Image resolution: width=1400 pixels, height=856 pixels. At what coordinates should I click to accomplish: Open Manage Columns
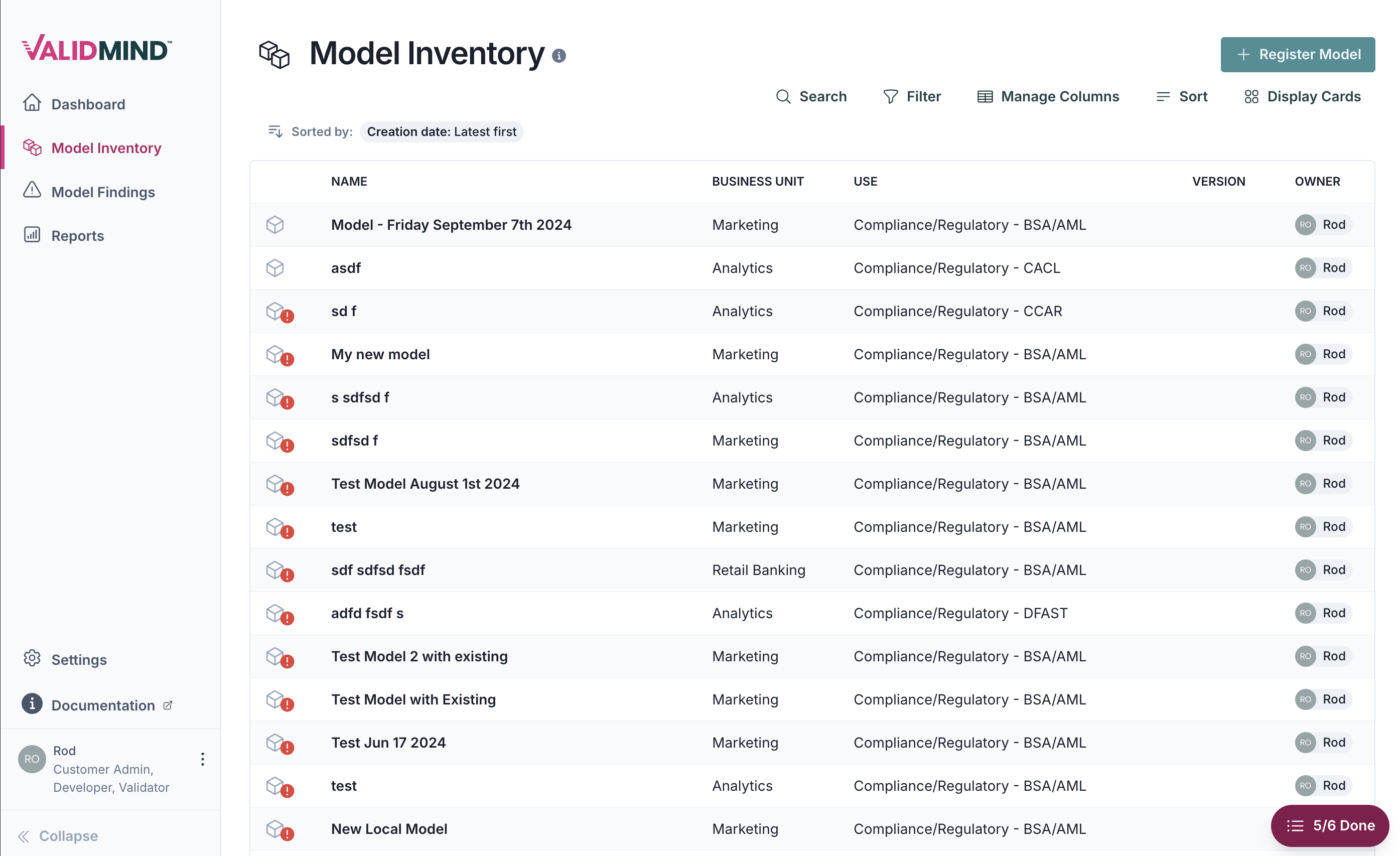coord(1047,96)
